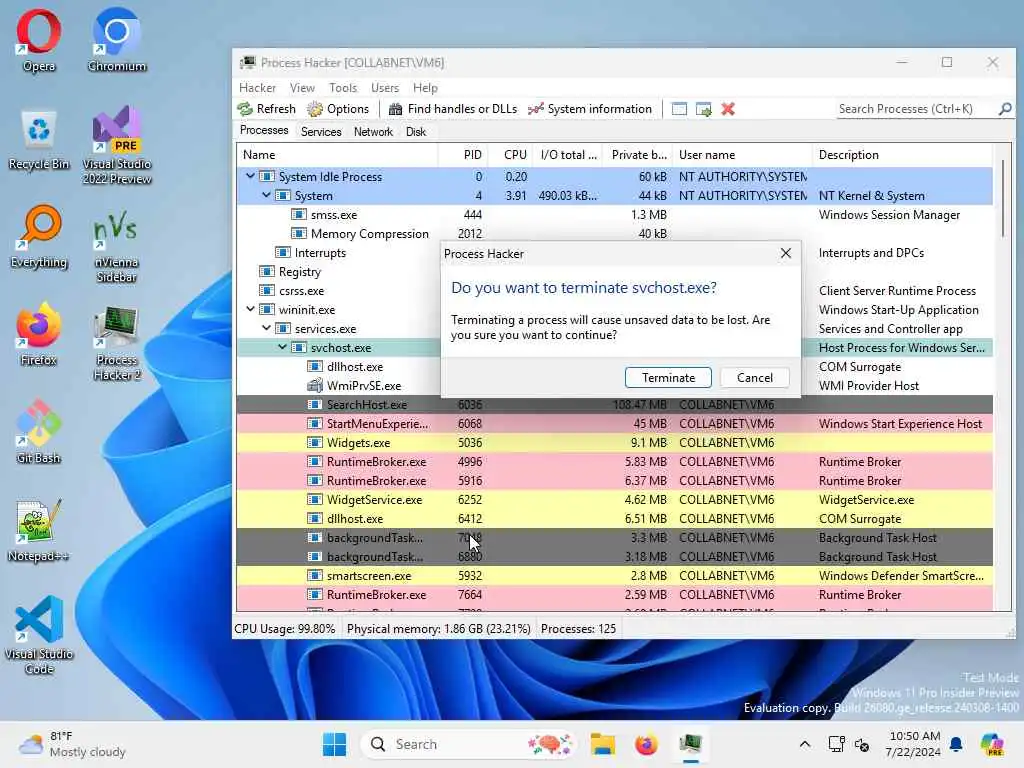Switch to the Services tab
Screen dimensions: 1024x768
point(321,131)
